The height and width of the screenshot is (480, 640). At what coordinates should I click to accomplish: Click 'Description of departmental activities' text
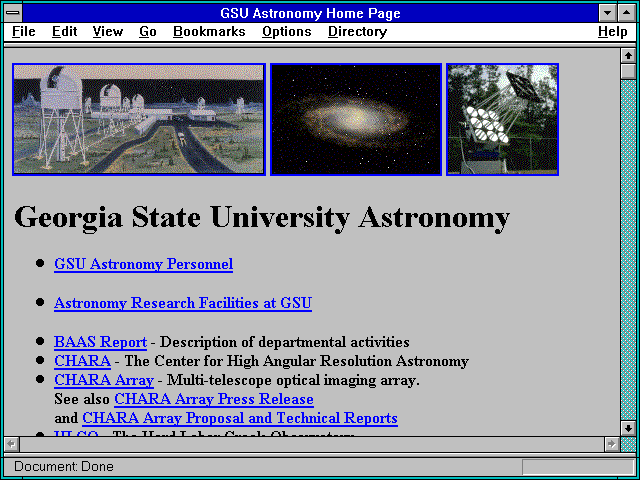(x=284, y=342)
